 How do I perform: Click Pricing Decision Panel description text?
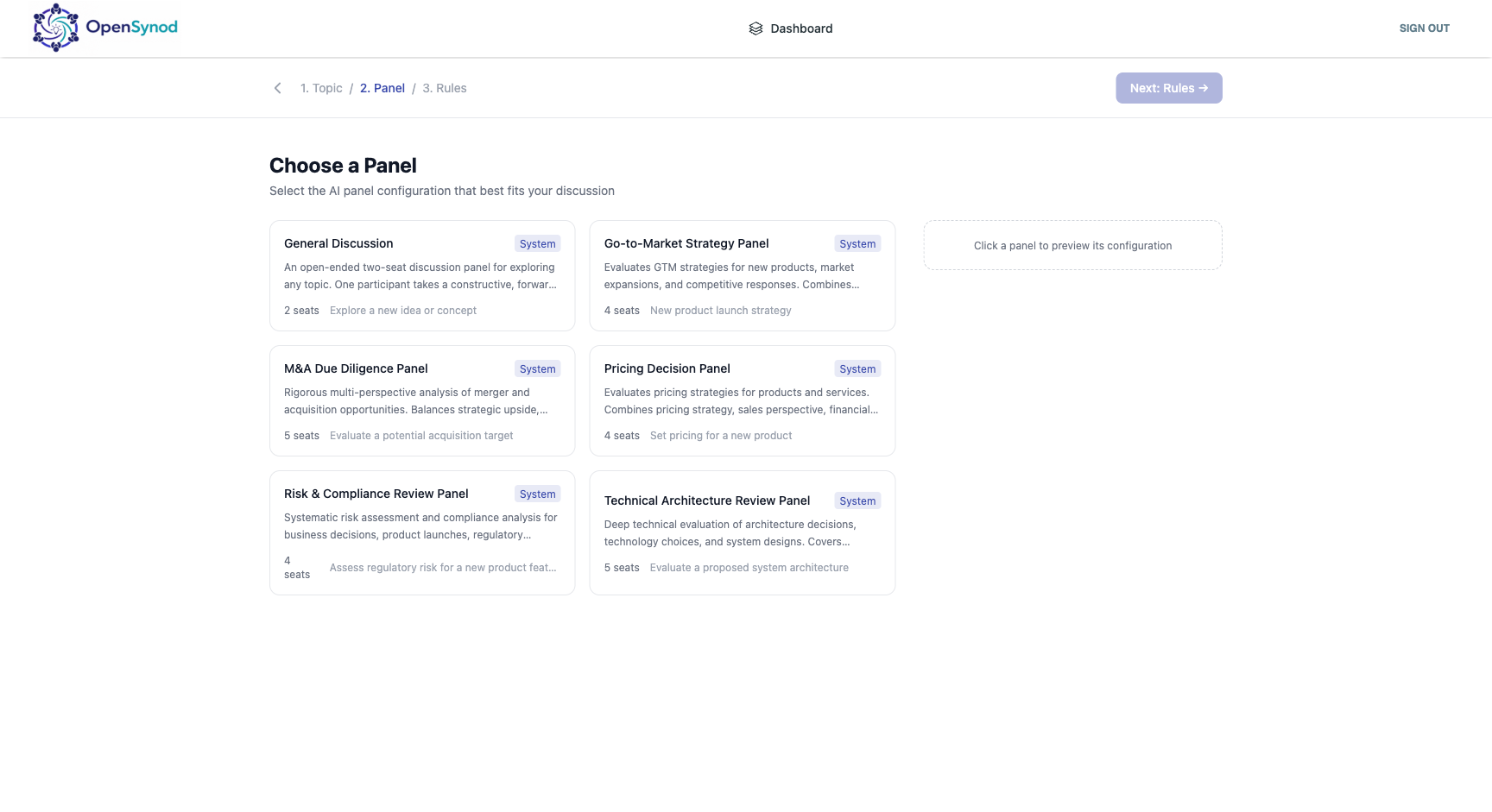pos(741,401)
